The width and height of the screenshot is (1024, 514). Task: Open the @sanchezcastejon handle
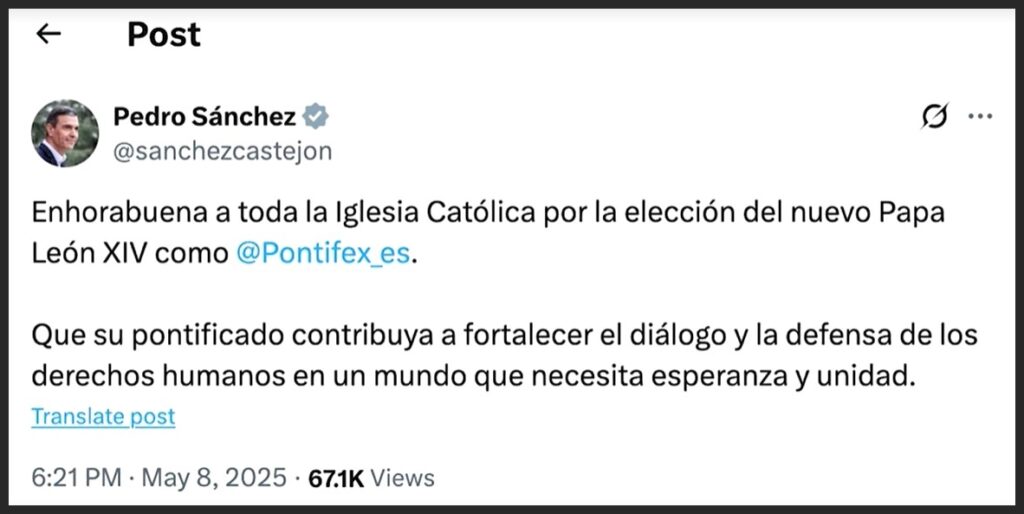tap(222, 151)
